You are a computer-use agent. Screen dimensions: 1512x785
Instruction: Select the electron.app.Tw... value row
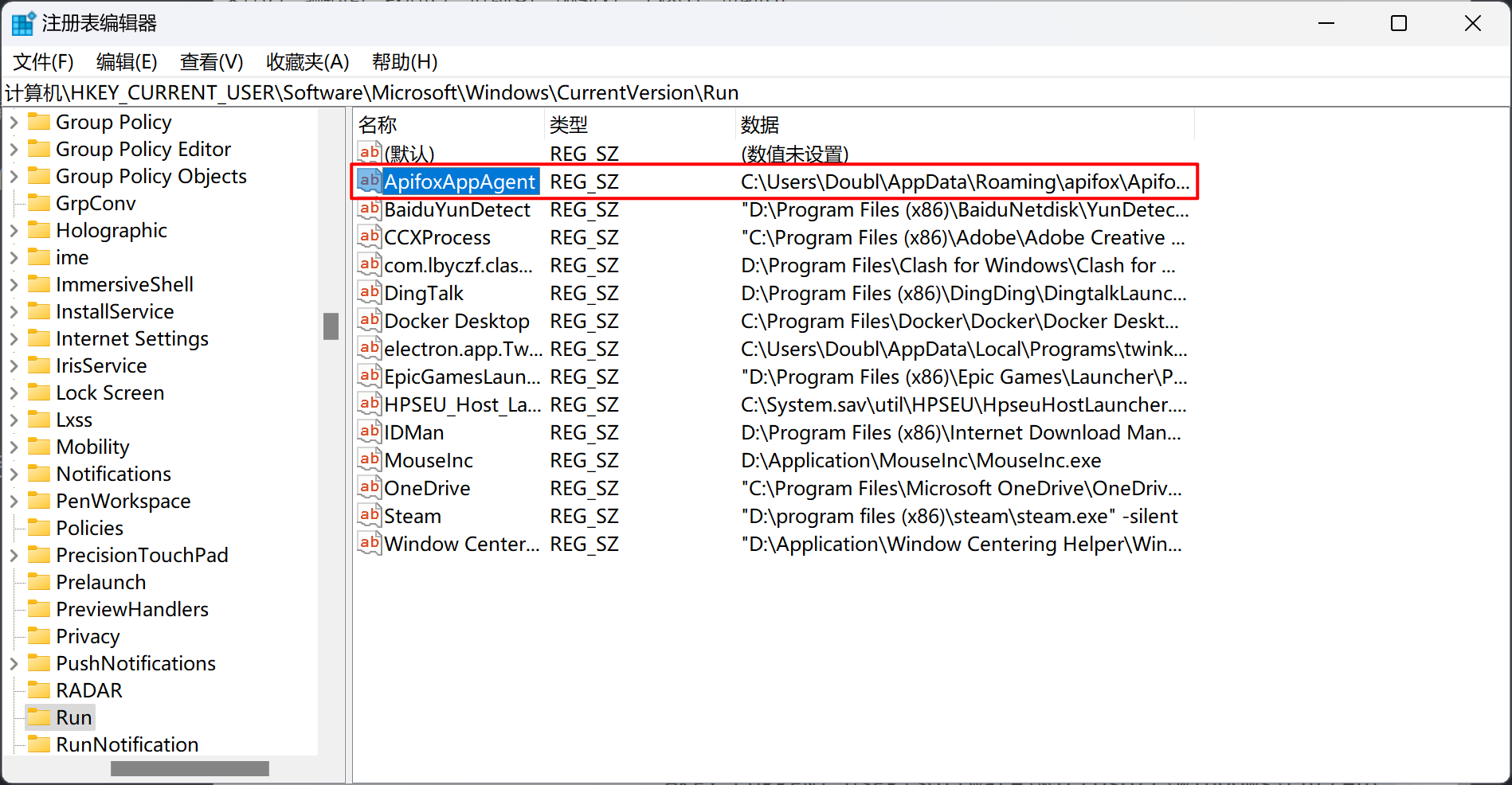(774, 349)
